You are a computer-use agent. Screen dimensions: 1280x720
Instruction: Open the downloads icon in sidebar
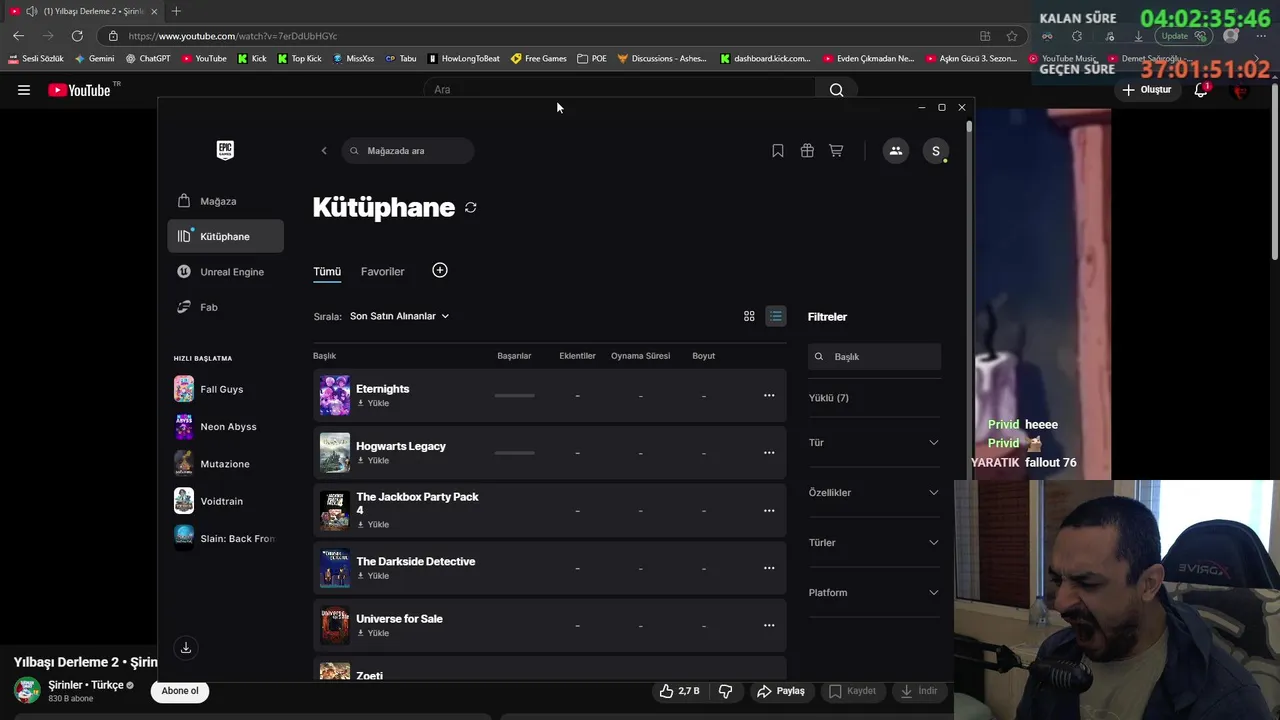186,648
